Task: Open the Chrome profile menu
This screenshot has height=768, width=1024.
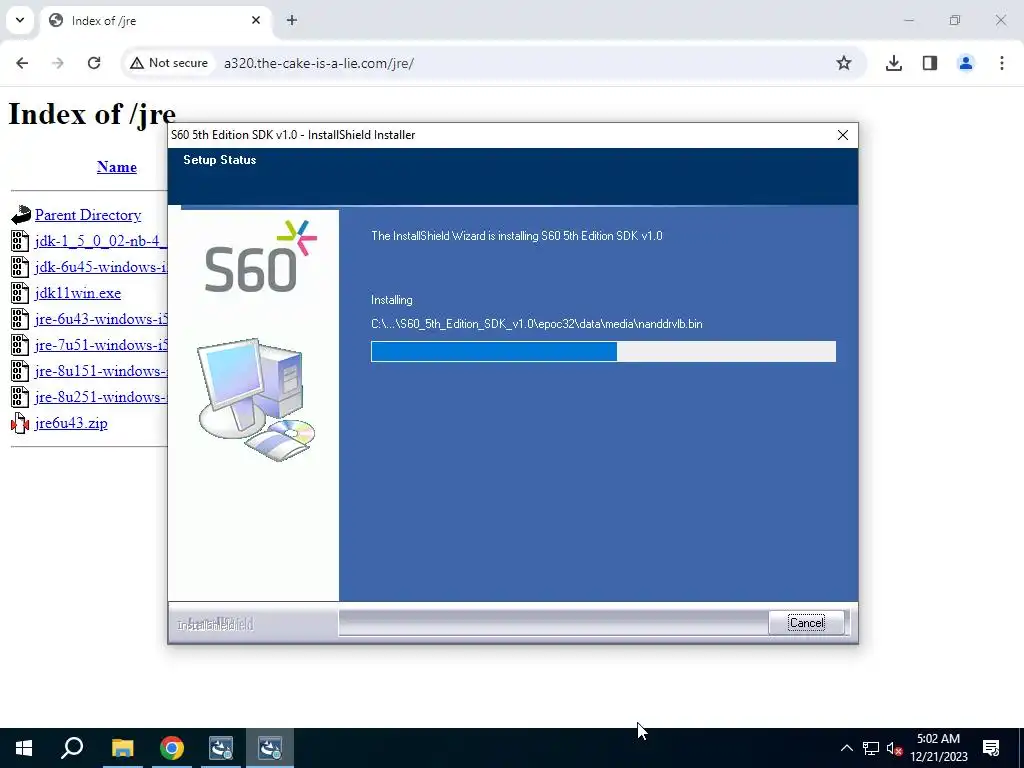Action: (x=965, y=63)
